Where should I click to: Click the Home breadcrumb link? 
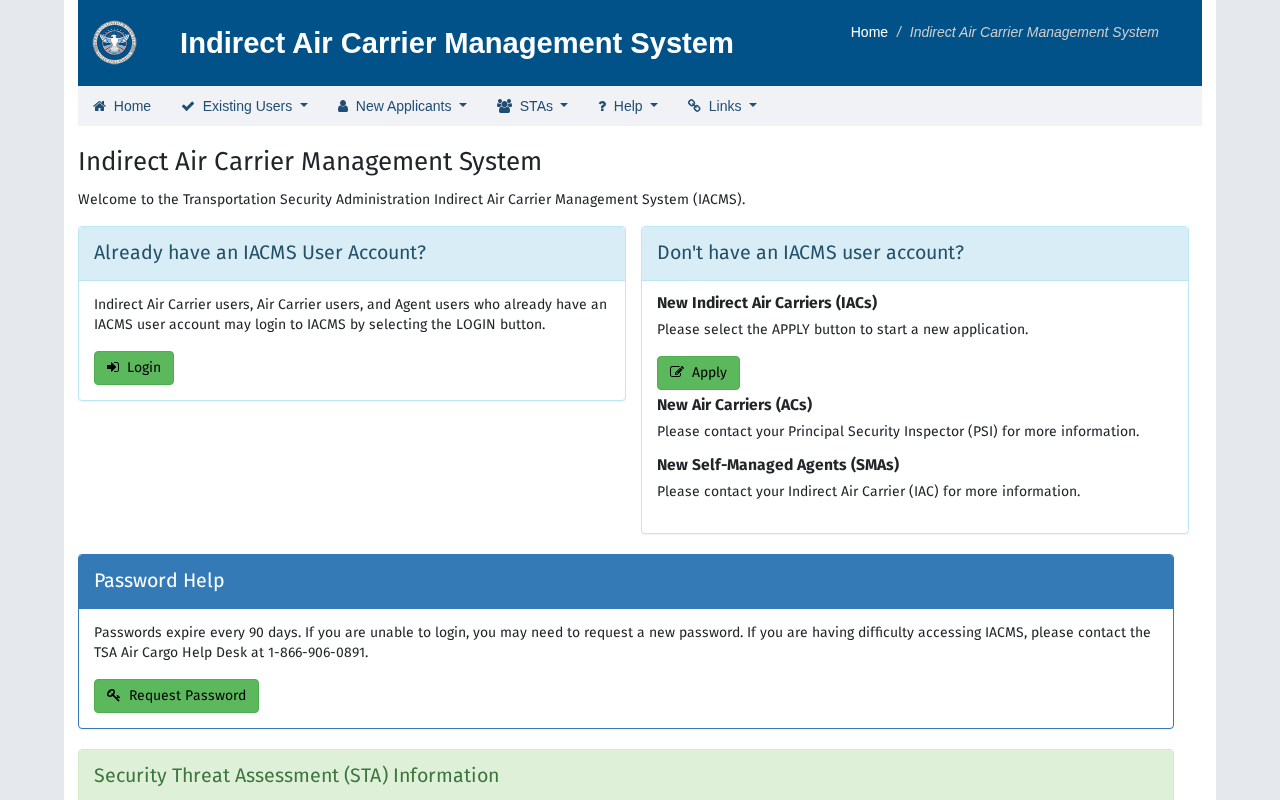coord(869,32)
